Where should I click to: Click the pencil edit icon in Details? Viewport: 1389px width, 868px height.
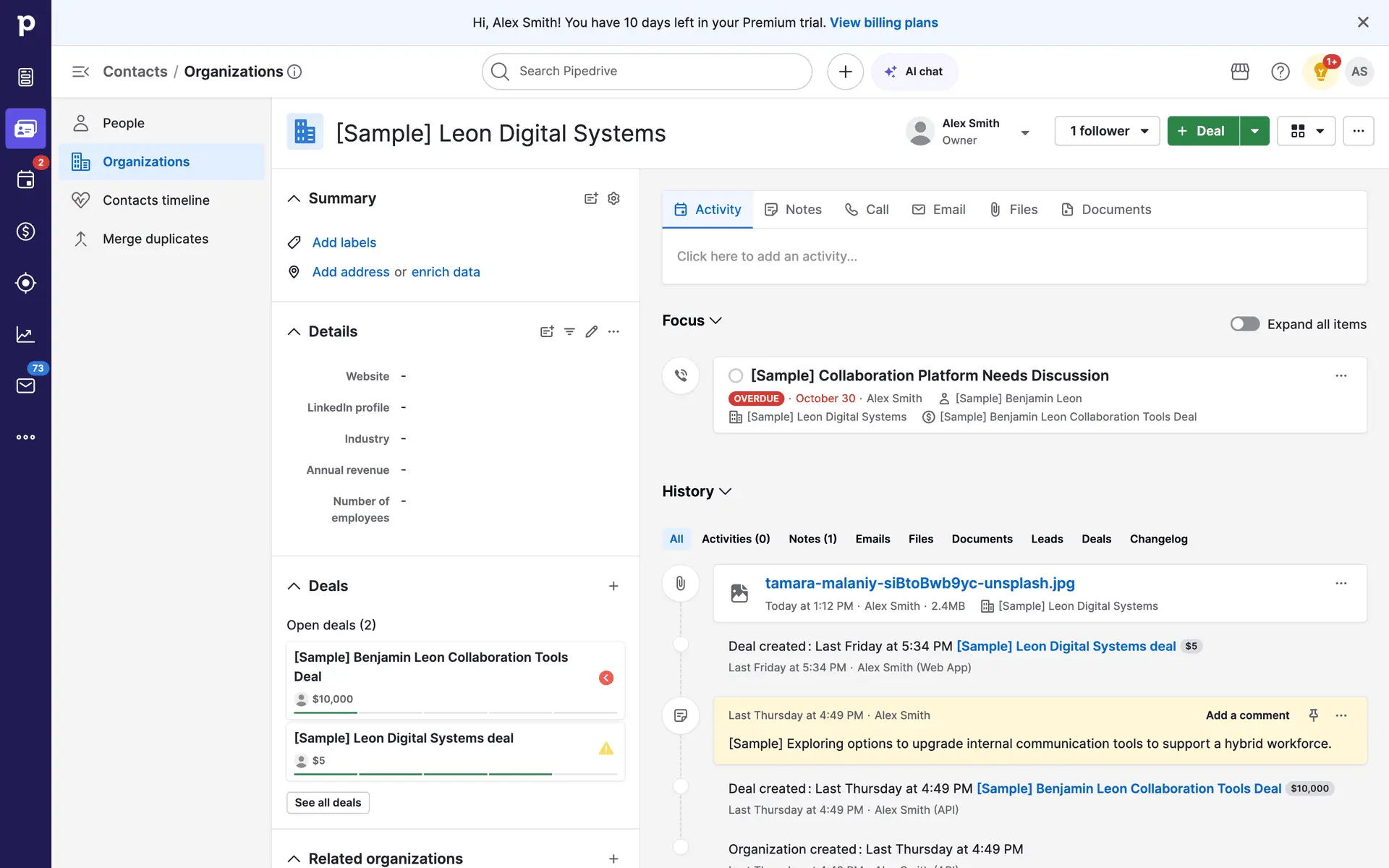click(591, 331)
